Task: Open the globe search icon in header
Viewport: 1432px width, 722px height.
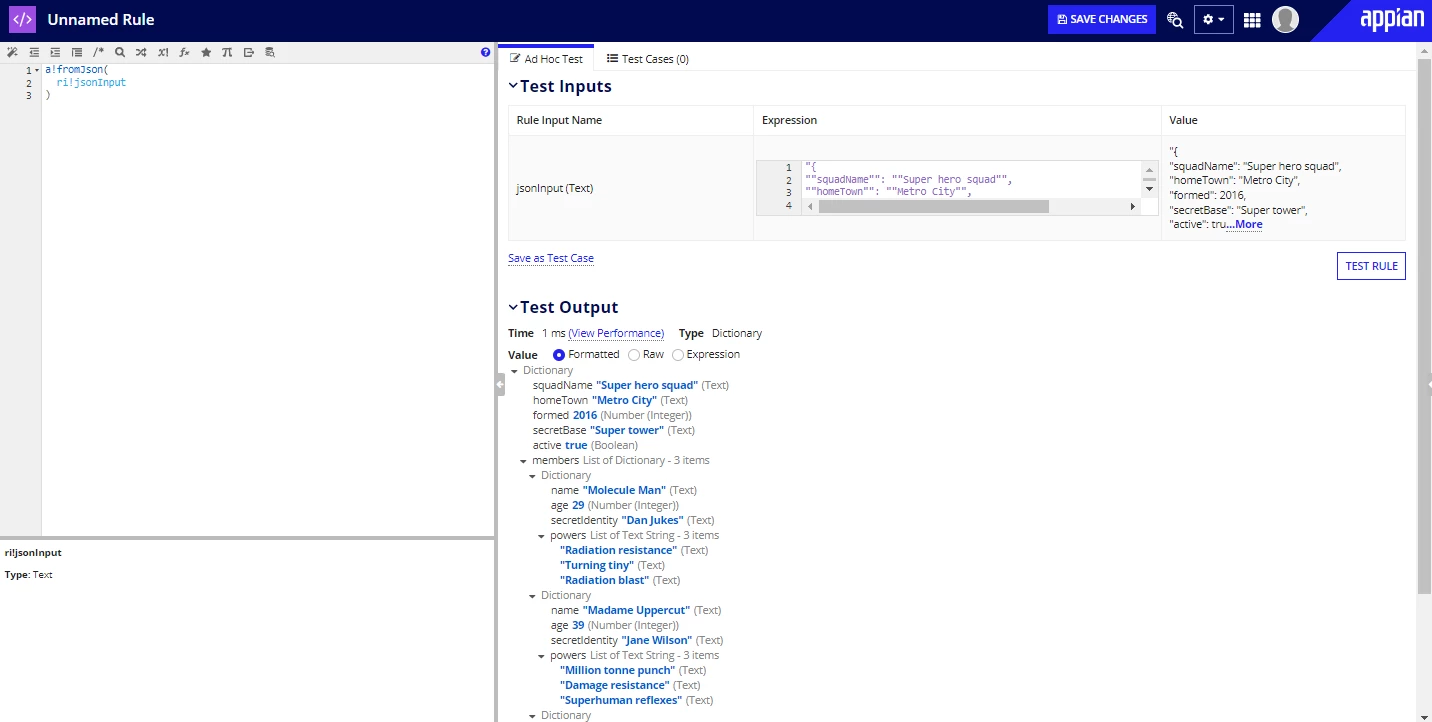Action: [x=1175, y=19]
